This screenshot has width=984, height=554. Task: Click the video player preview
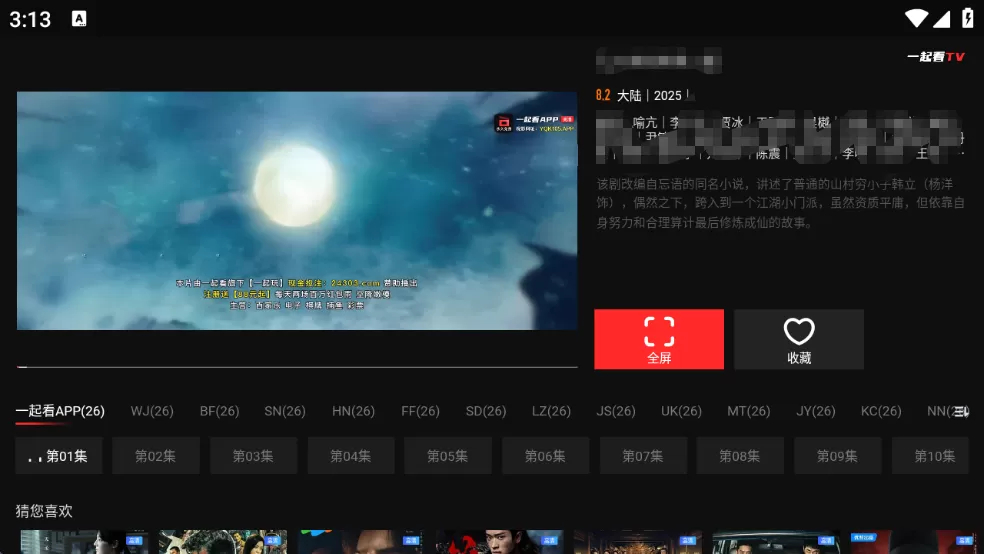[x=297, y=211]
